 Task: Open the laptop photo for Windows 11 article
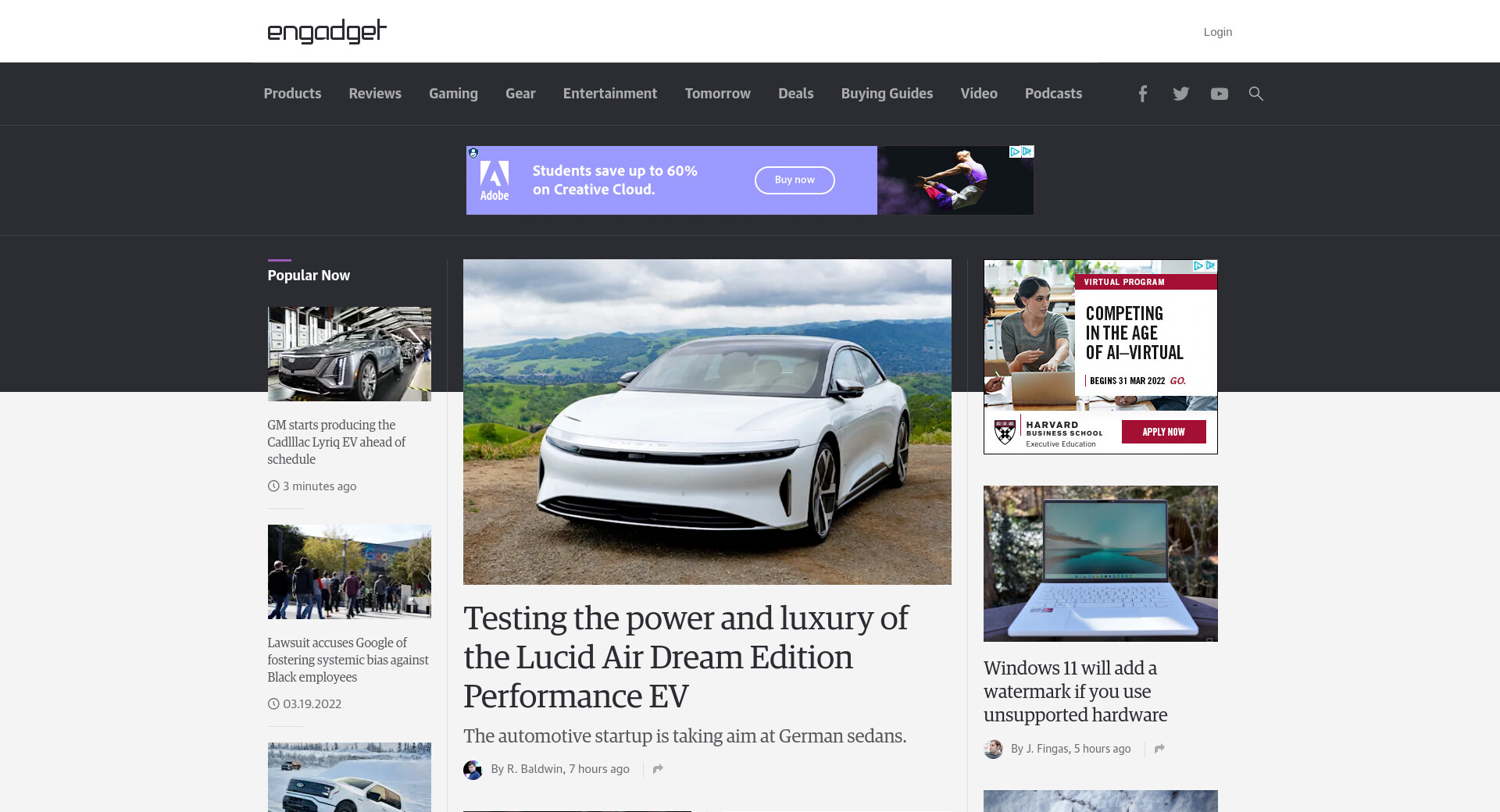click(1100, 564)
